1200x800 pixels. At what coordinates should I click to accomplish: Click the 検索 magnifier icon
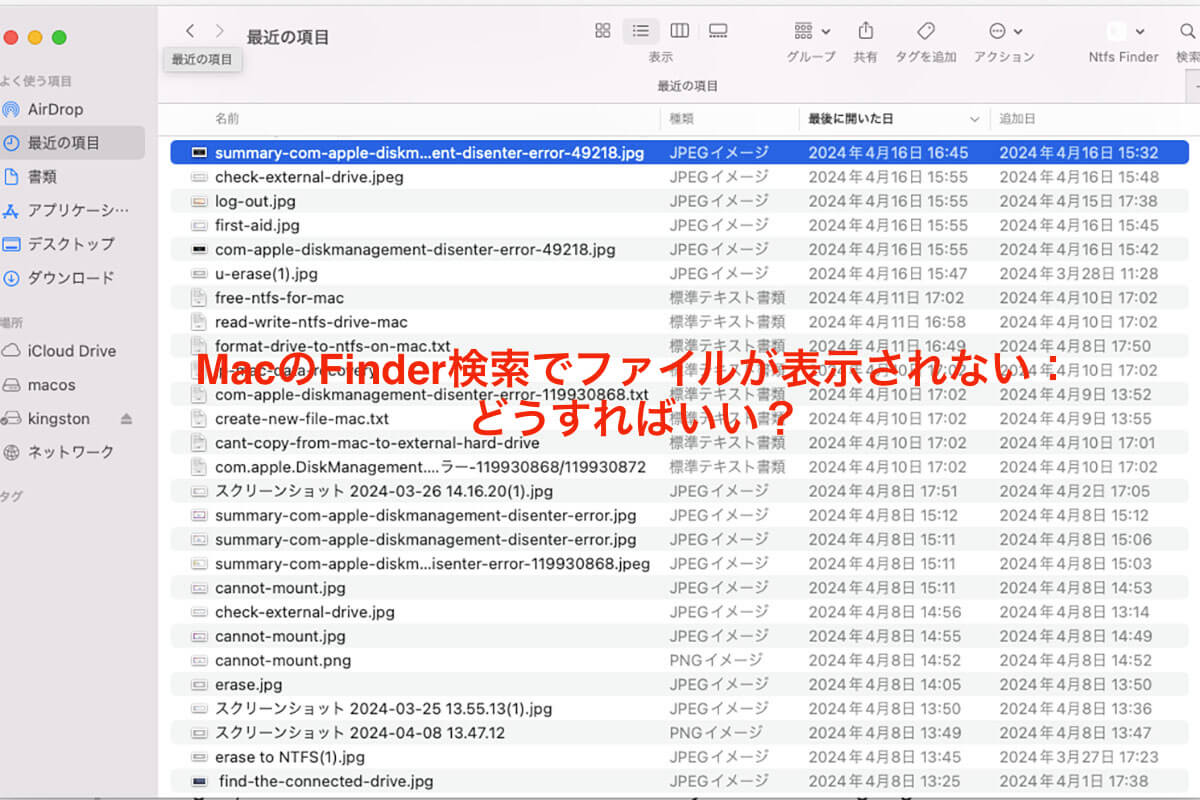tap(1187, 31)
